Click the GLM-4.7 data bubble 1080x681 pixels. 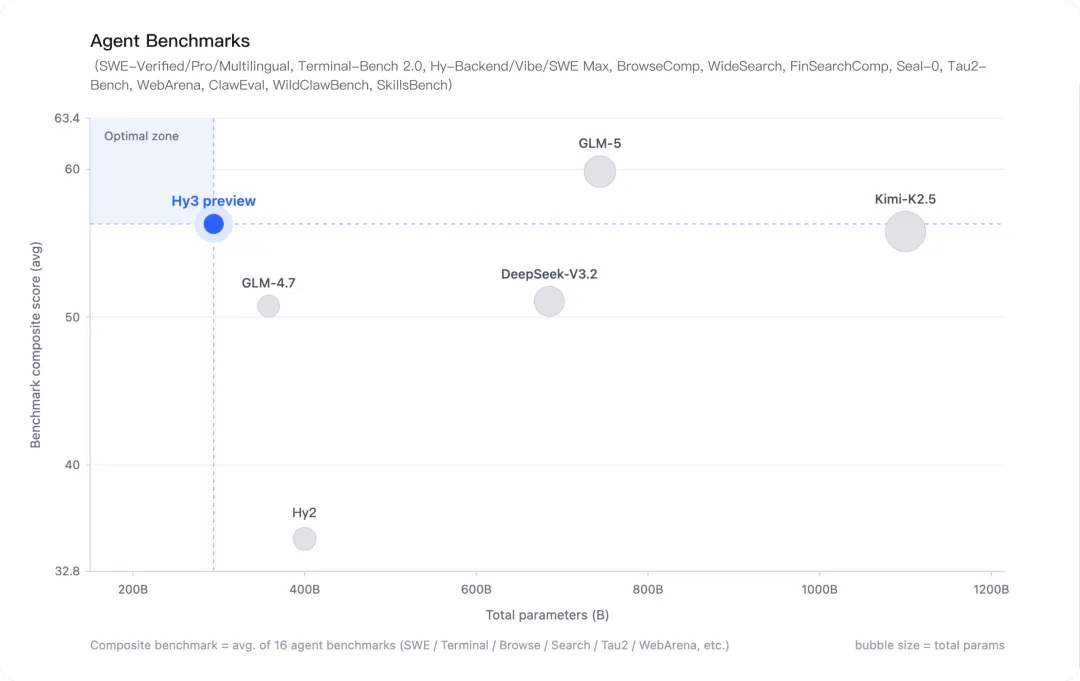(x=268, y=306)
